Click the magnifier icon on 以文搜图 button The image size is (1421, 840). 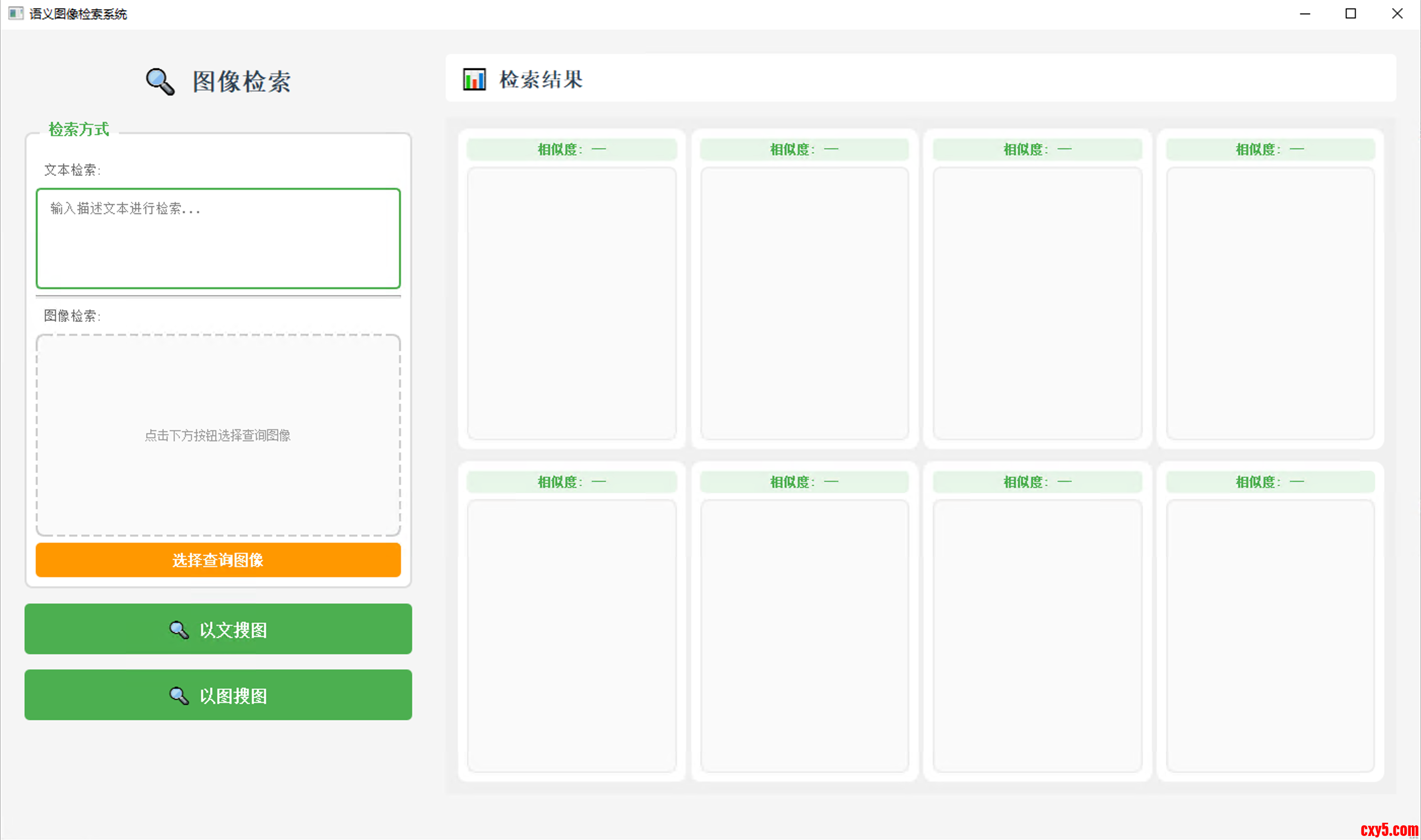pos(179,629)
